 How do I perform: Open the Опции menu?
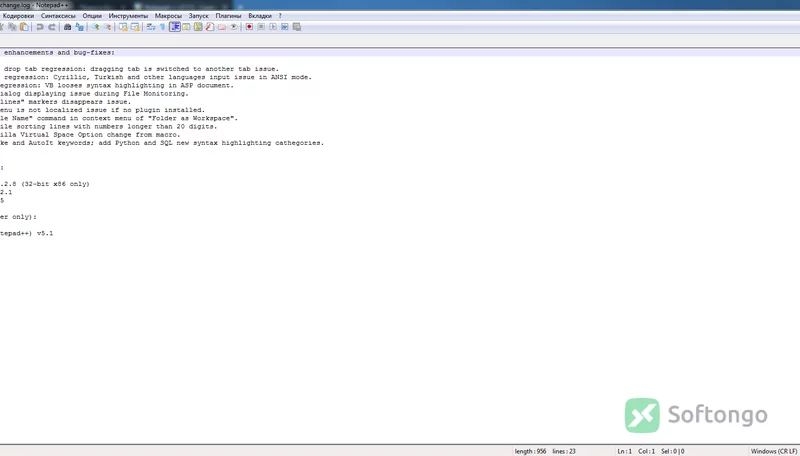tap(92, 16)
